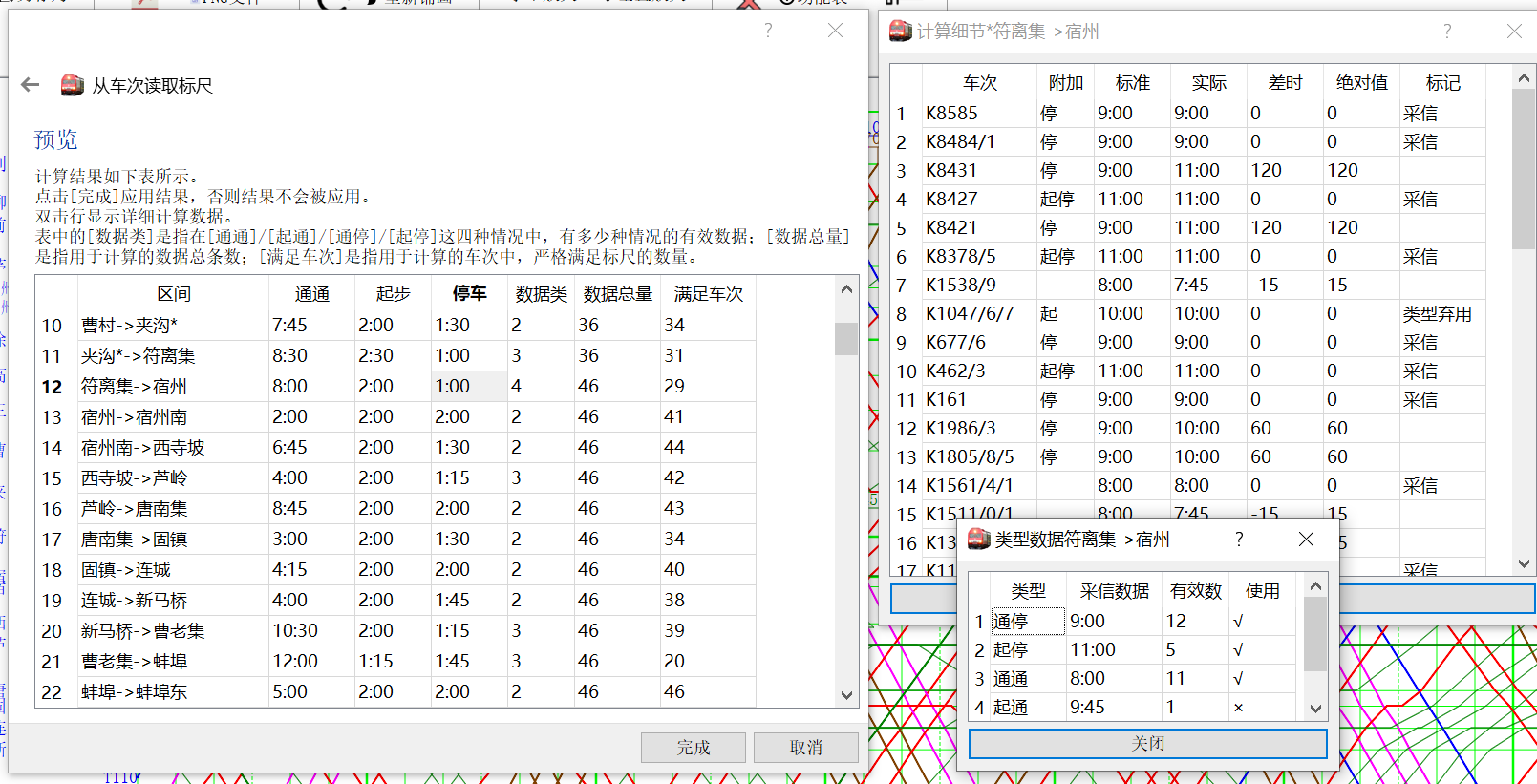Select row 西寺坡->芦岭

pyautogui.click(x=396, y=477)
